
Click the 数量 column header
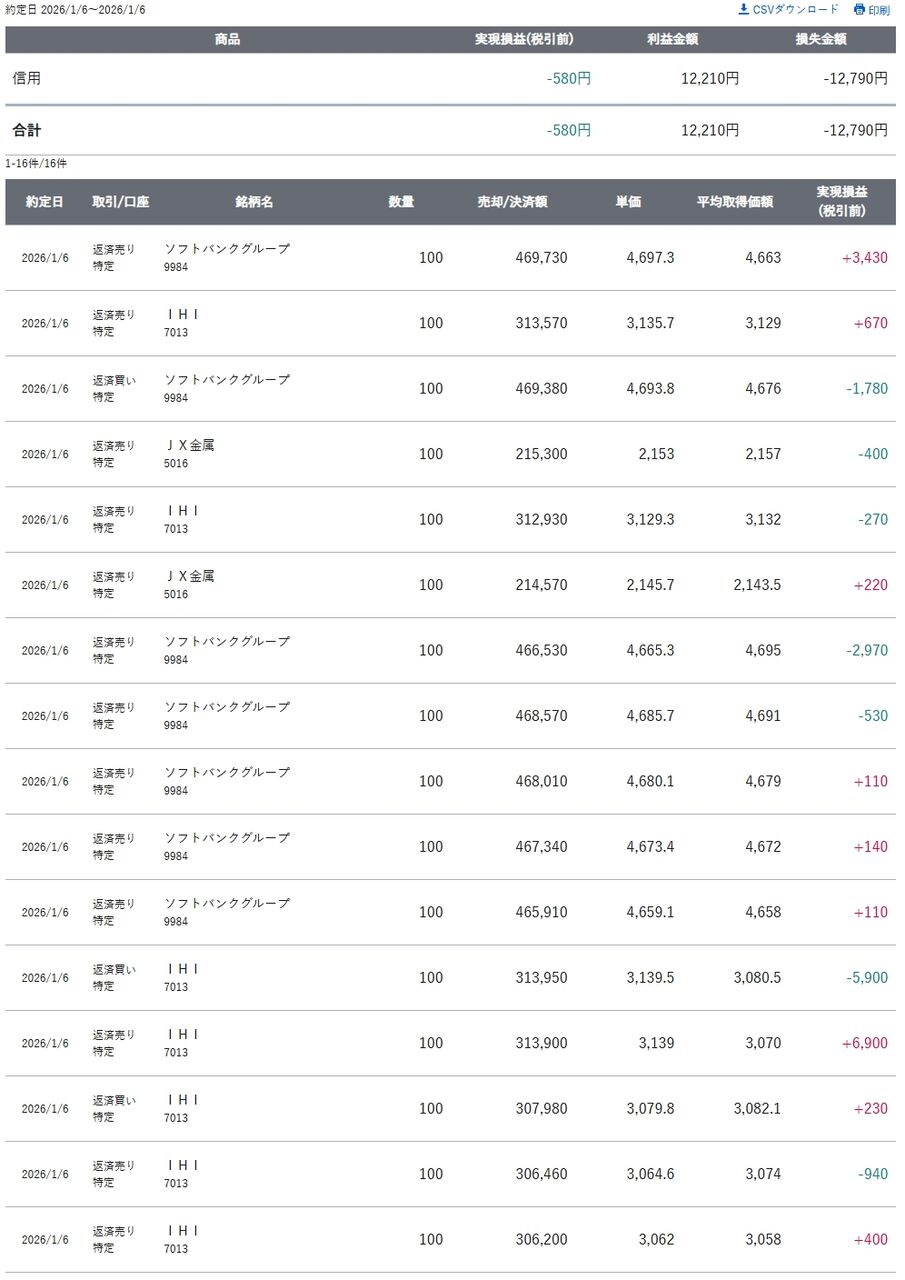point(401,202)
